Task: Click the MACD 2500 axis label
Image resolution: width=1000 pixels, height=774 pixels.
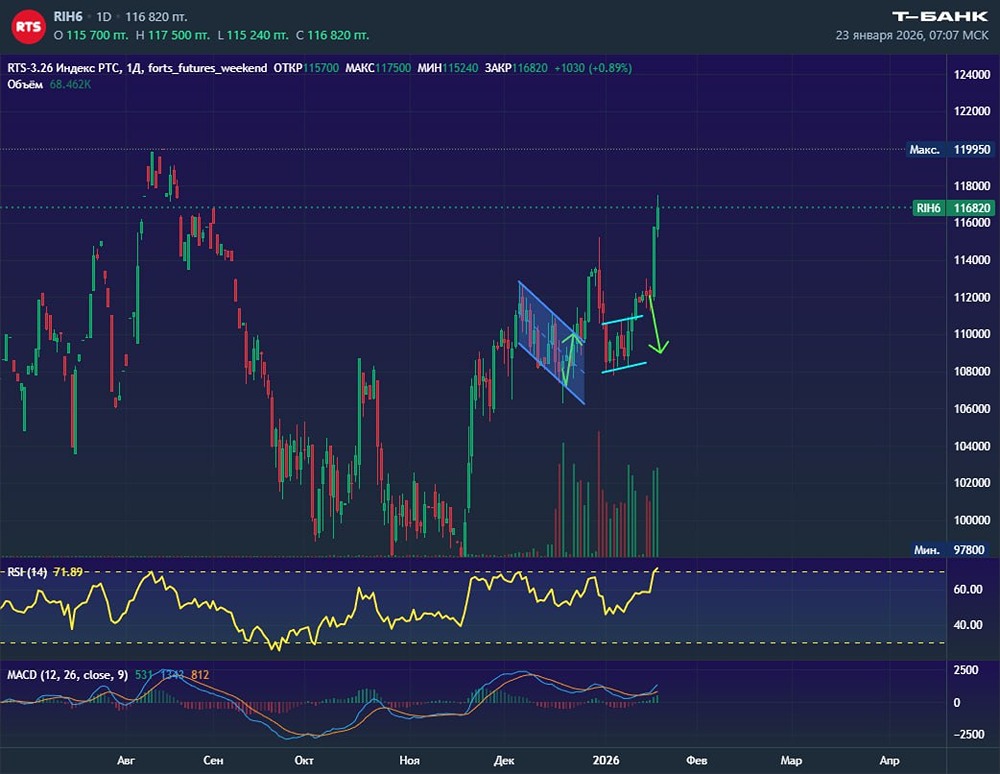Action: point(966,670)
